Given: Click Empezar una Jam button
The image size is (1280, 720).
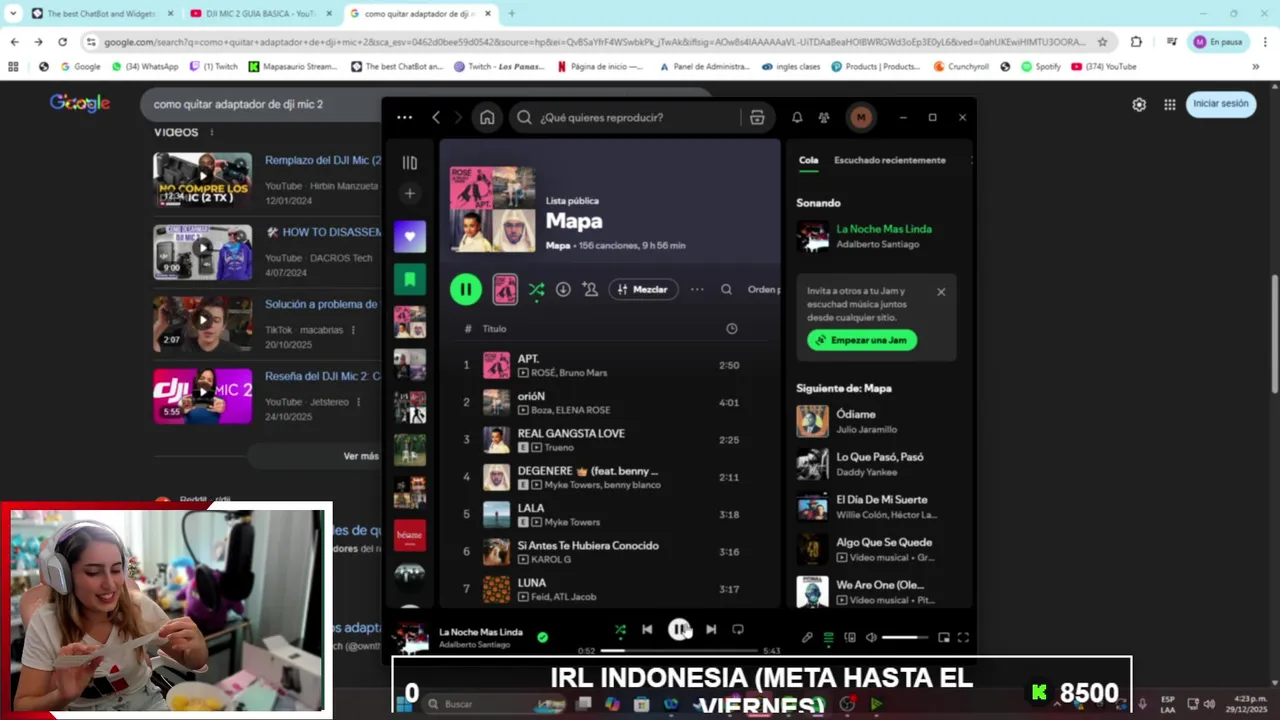Looking at the screenshot, I should (x=862, y=340).
